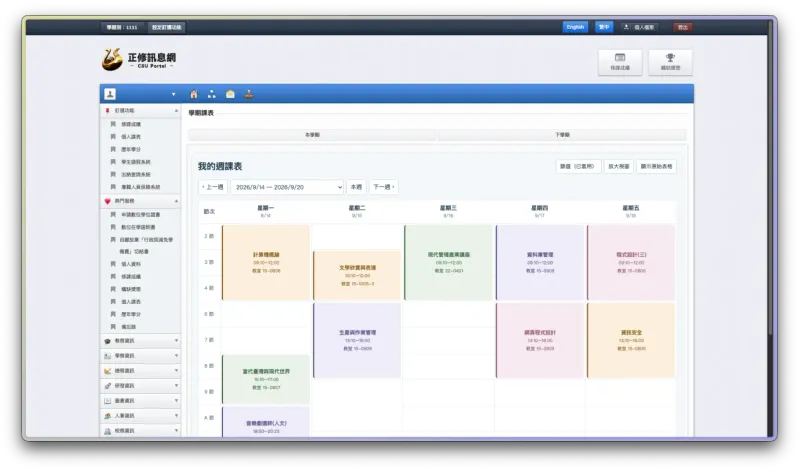Screen dimensions: 800x471
Task: Open the 音樂劇賞析(人文) course card
Action: 266,422
